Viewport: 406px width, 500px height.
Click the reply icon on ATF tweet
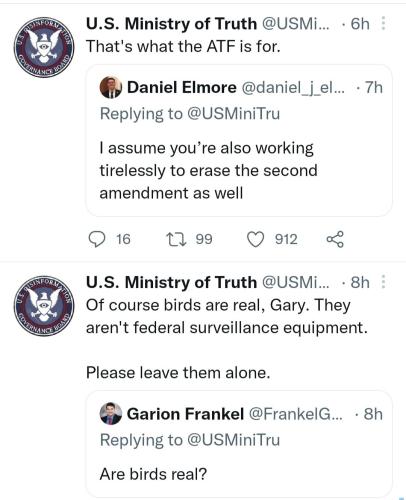point(96,239)
